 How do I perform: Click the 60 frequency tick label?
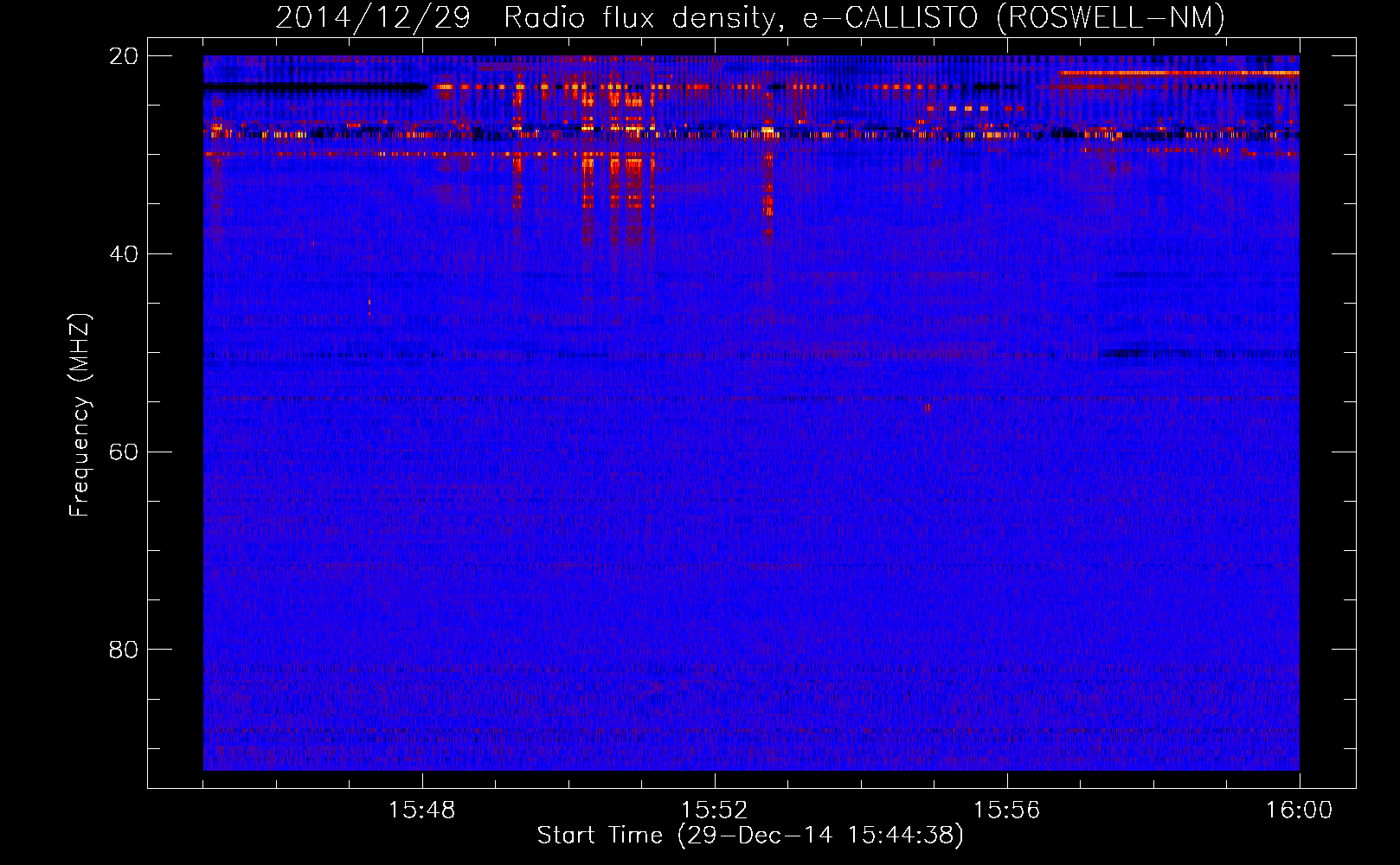click(x=124, y=452)
